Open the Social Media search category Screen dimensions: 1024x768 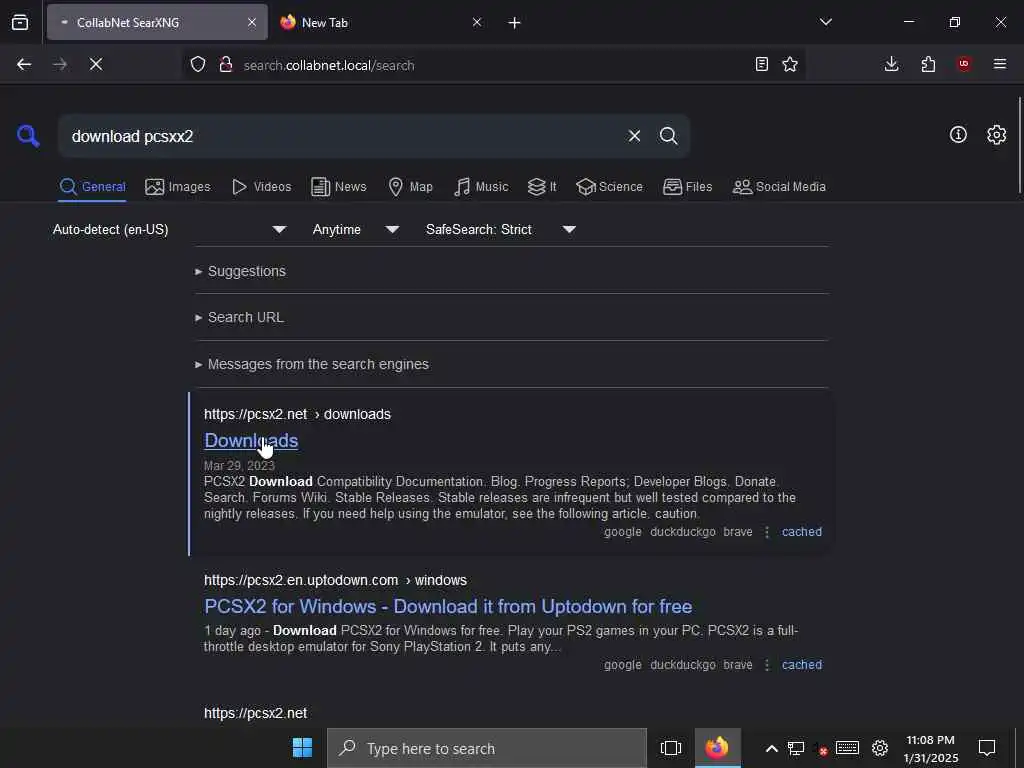click(x=779, y=187)
